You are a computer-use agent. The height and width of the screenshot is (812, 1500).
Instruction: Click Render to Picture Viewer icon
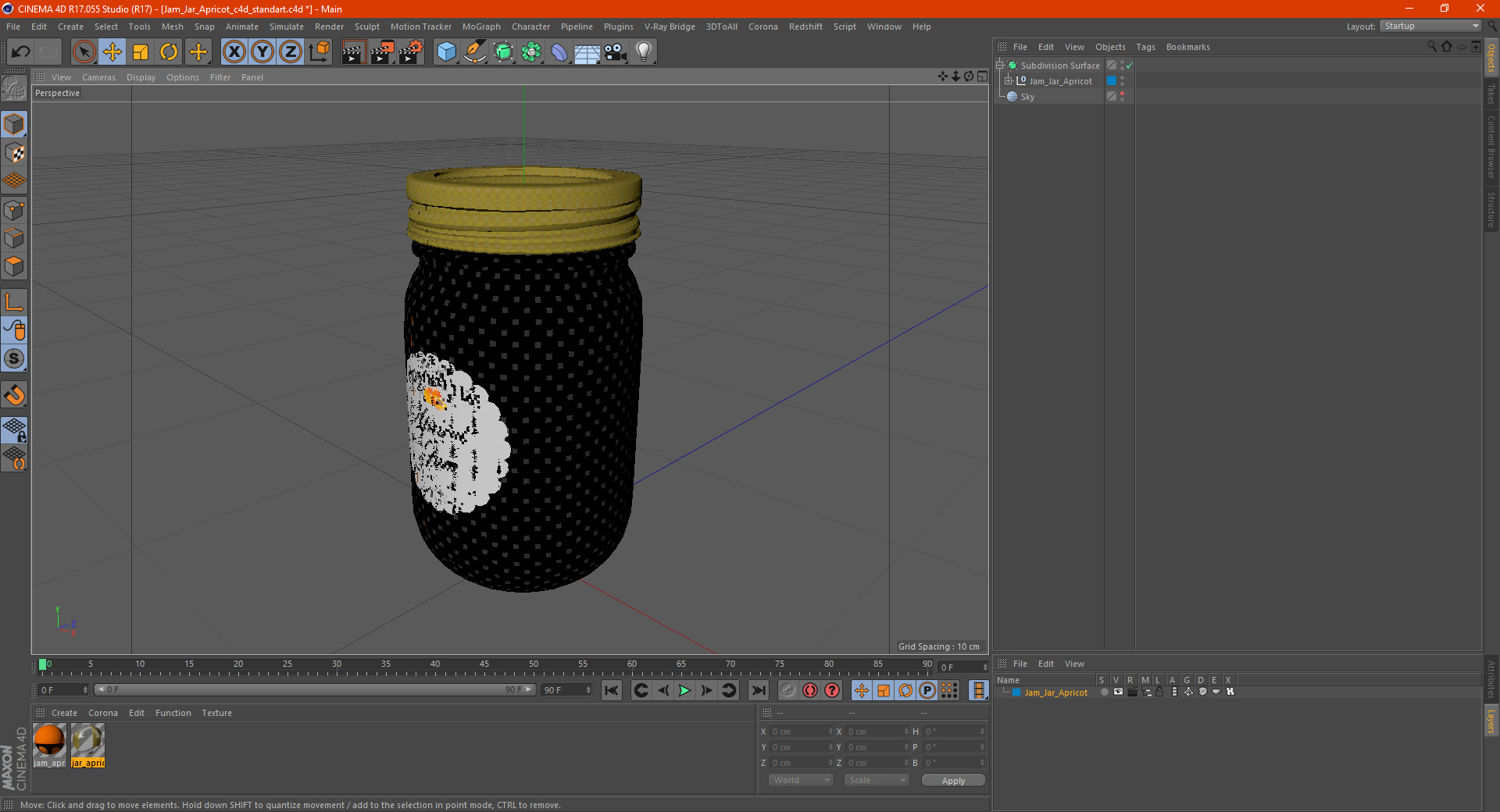382,52
